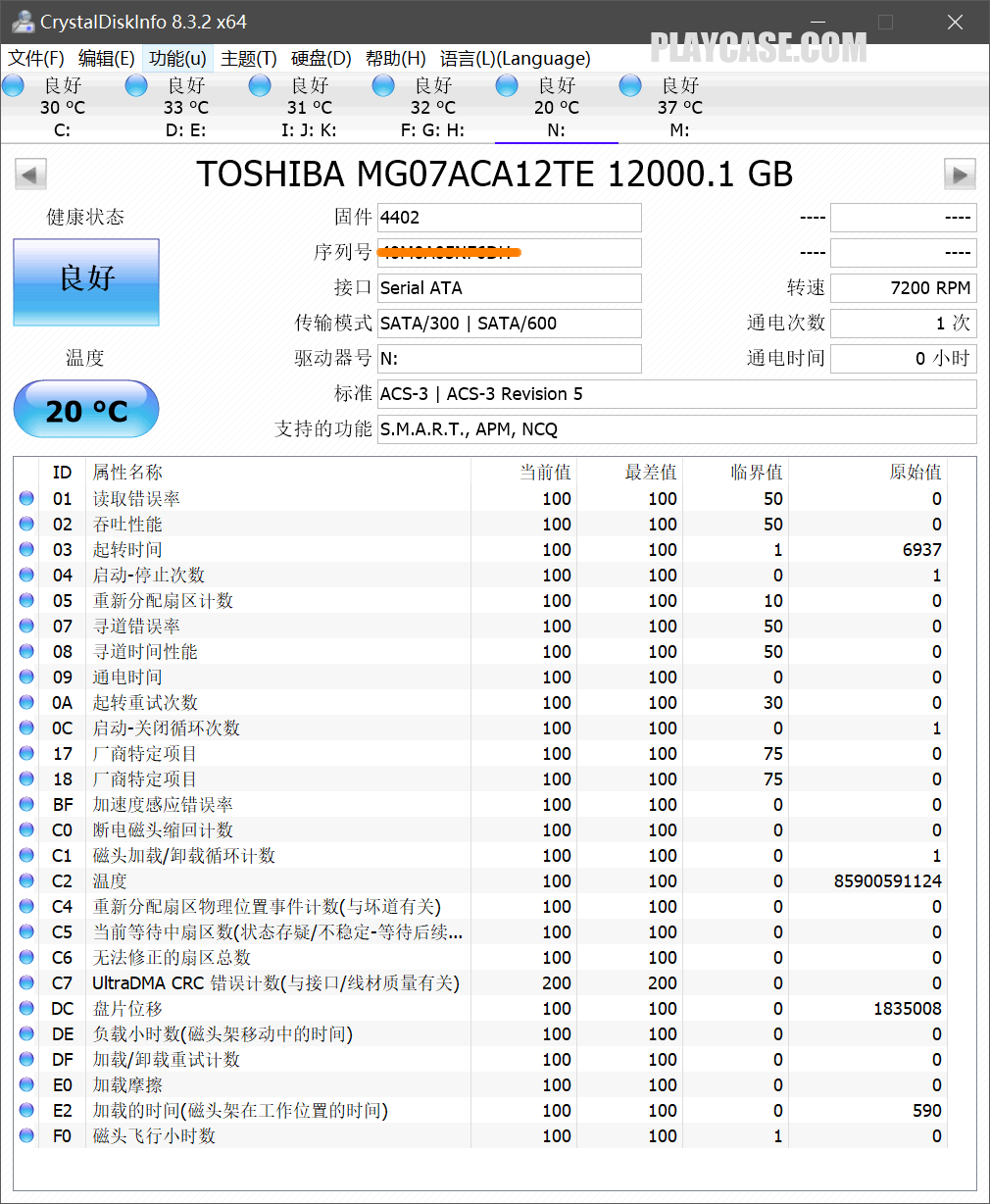Click the status orb for row ID 18

pyautogui.click(x=26, y=779)
